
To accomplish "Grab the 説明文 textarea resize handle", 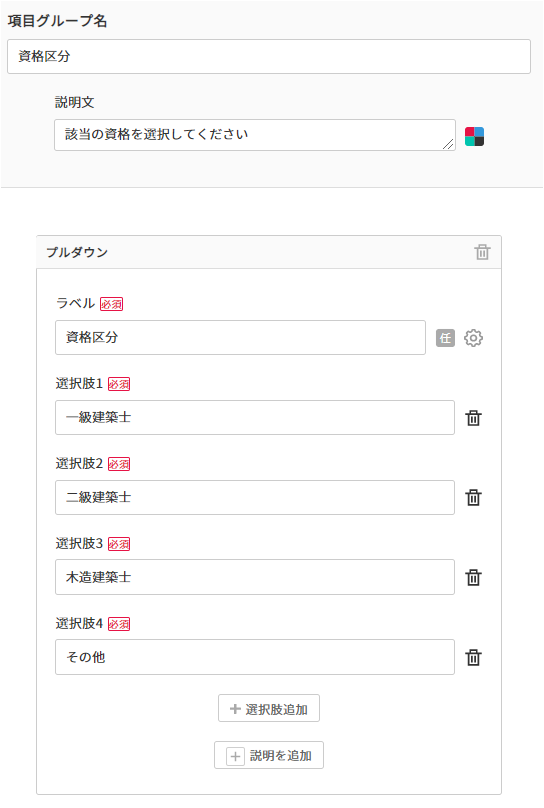I will 449,144.
